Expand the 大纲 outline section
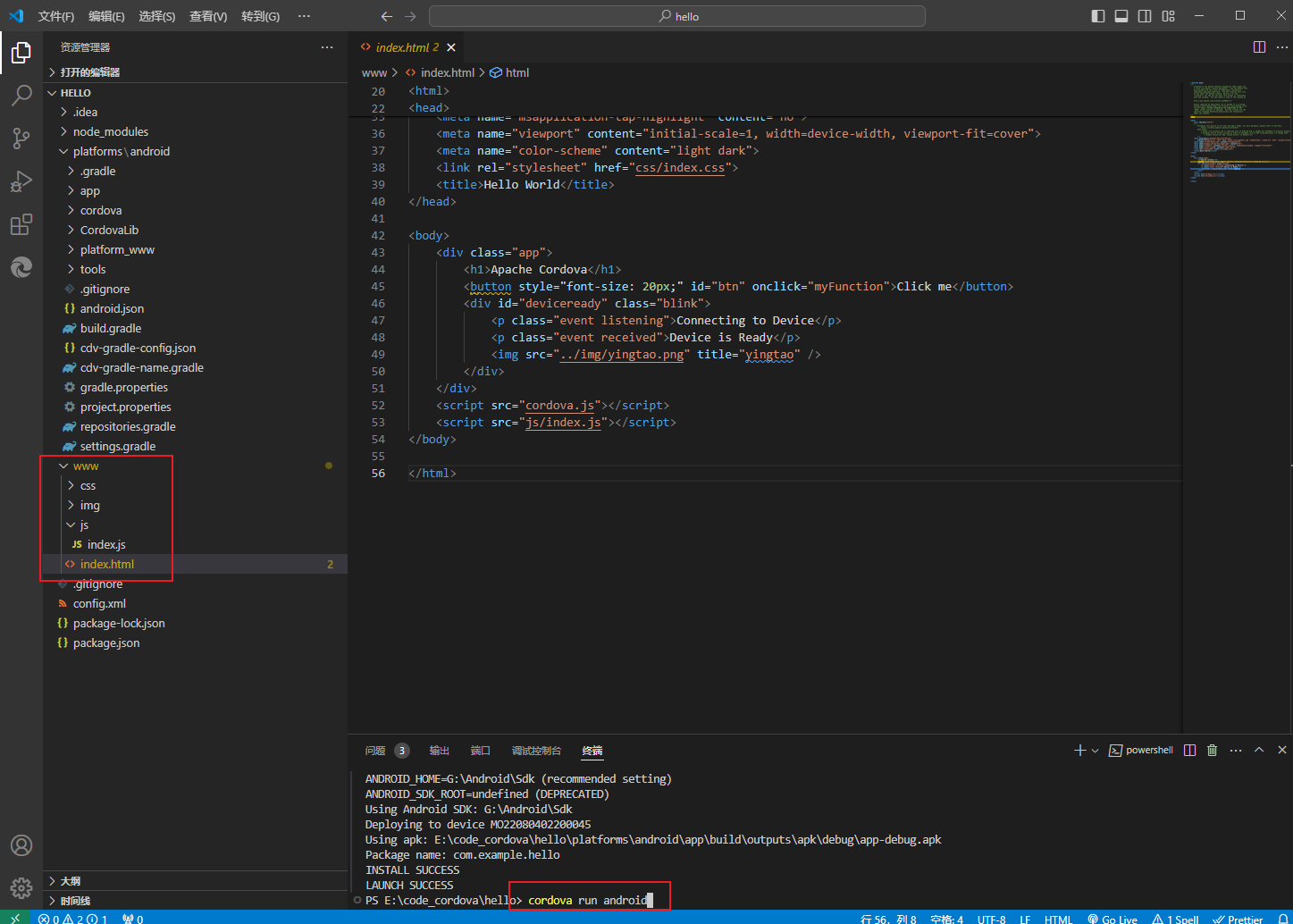The image size is (1293, 924). click(x=195, y=881)
